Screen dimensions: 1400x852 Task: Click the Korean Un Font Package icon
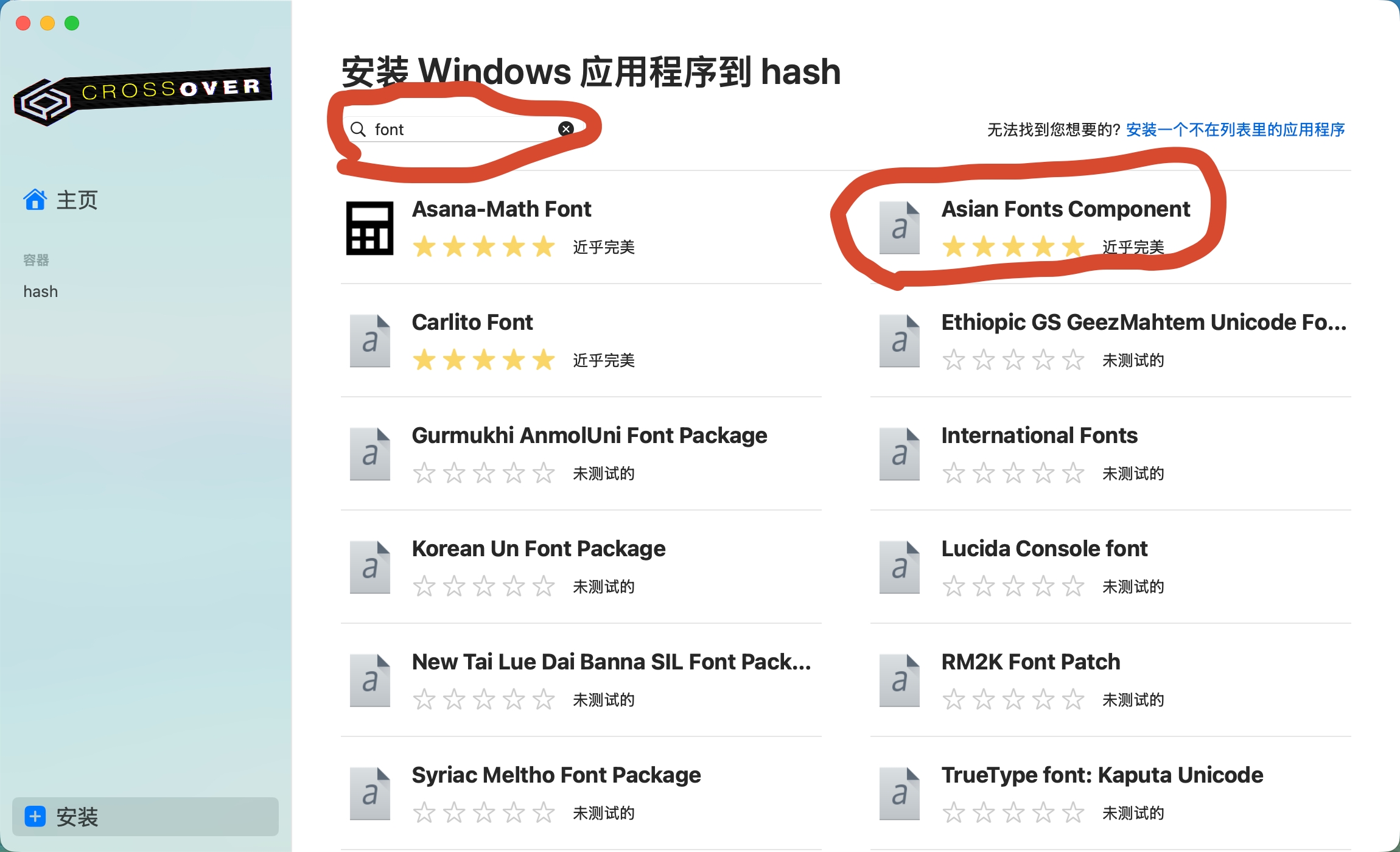coord(370,568)
